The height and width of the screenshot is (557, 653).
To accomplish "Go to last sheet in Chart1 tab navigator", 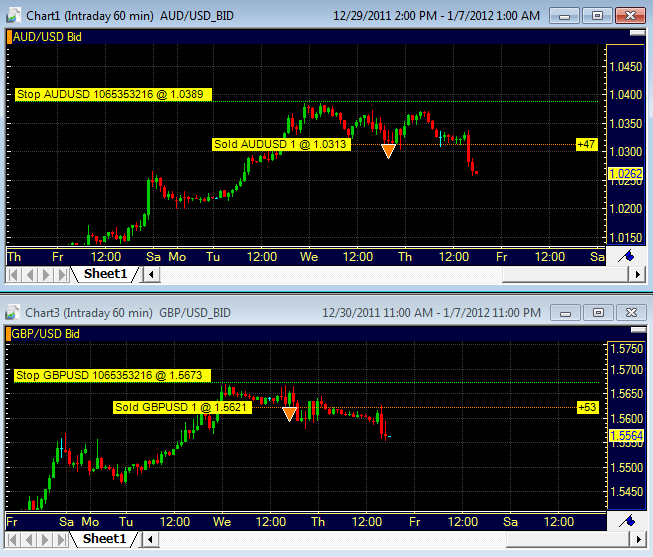I will point(62,275).
